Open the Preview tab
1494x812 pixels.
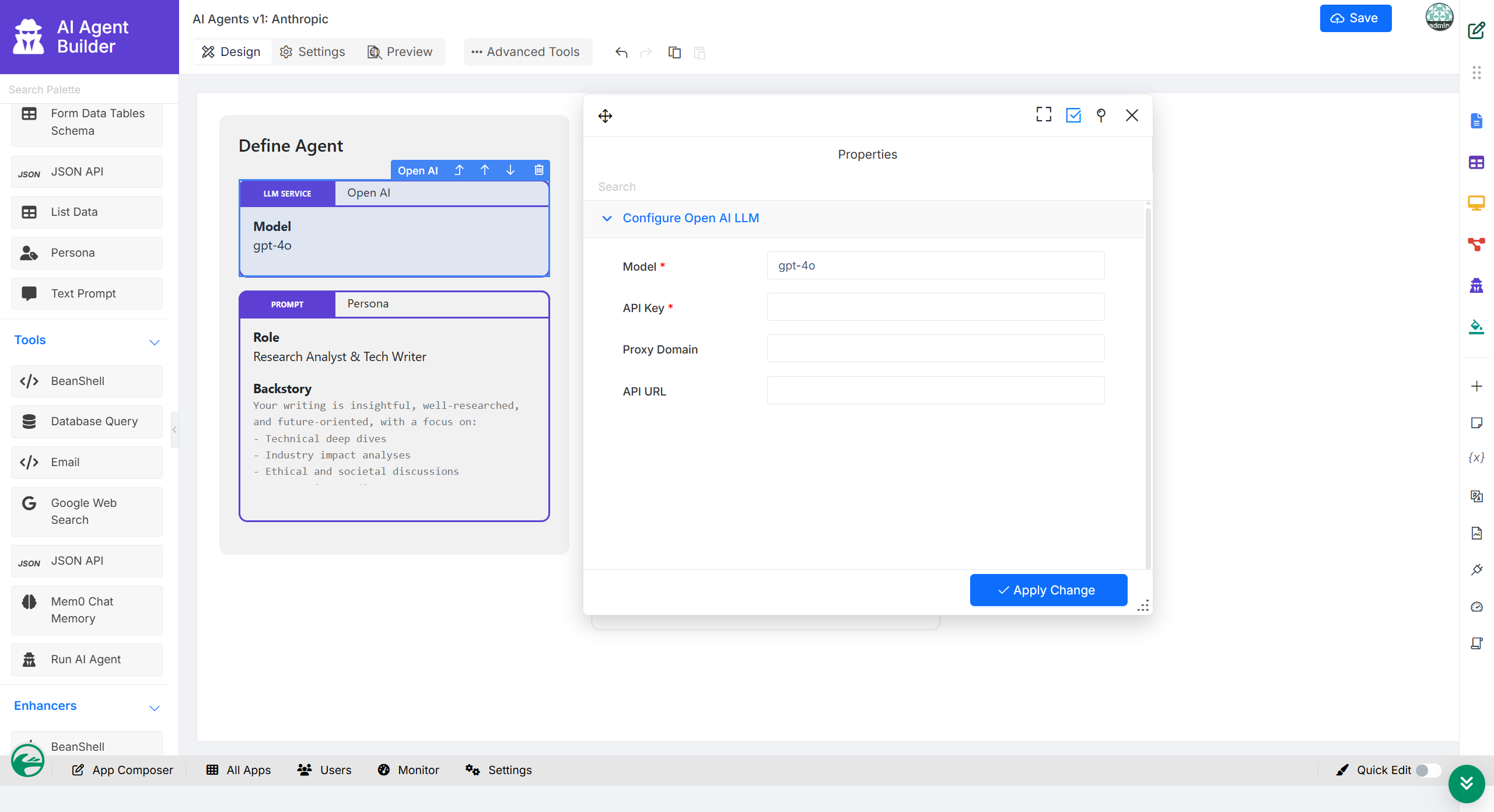pos(400,52)
